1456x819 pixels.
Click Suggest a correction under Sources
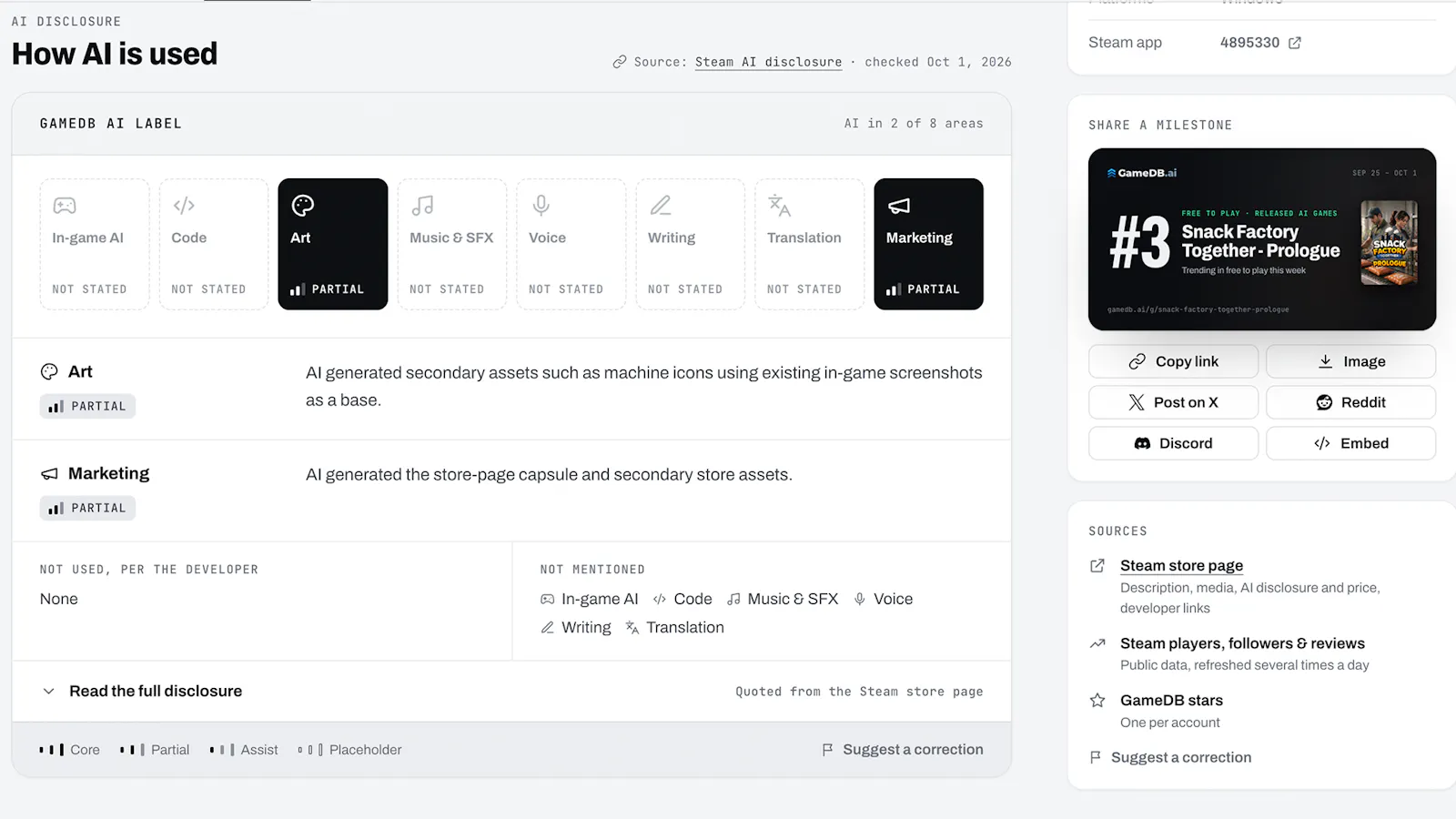pyautogui.click(x=1171, y=757)
